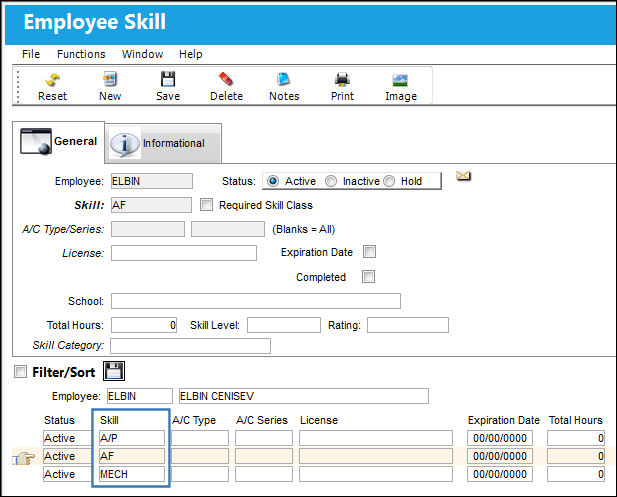Select the A/P skill cell
Image resolution: width=617 pixels, height=497 pixels.
[131, 438]
